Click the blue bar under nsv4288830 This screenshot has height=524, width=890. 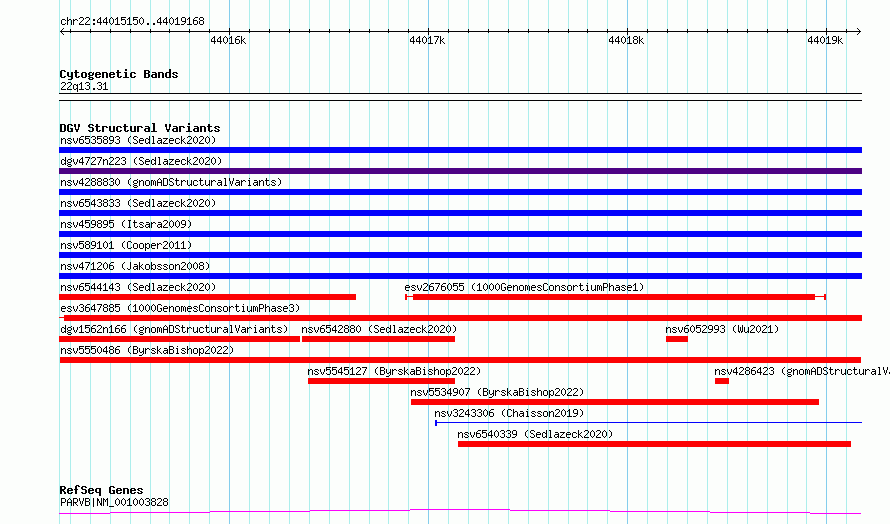460,192
